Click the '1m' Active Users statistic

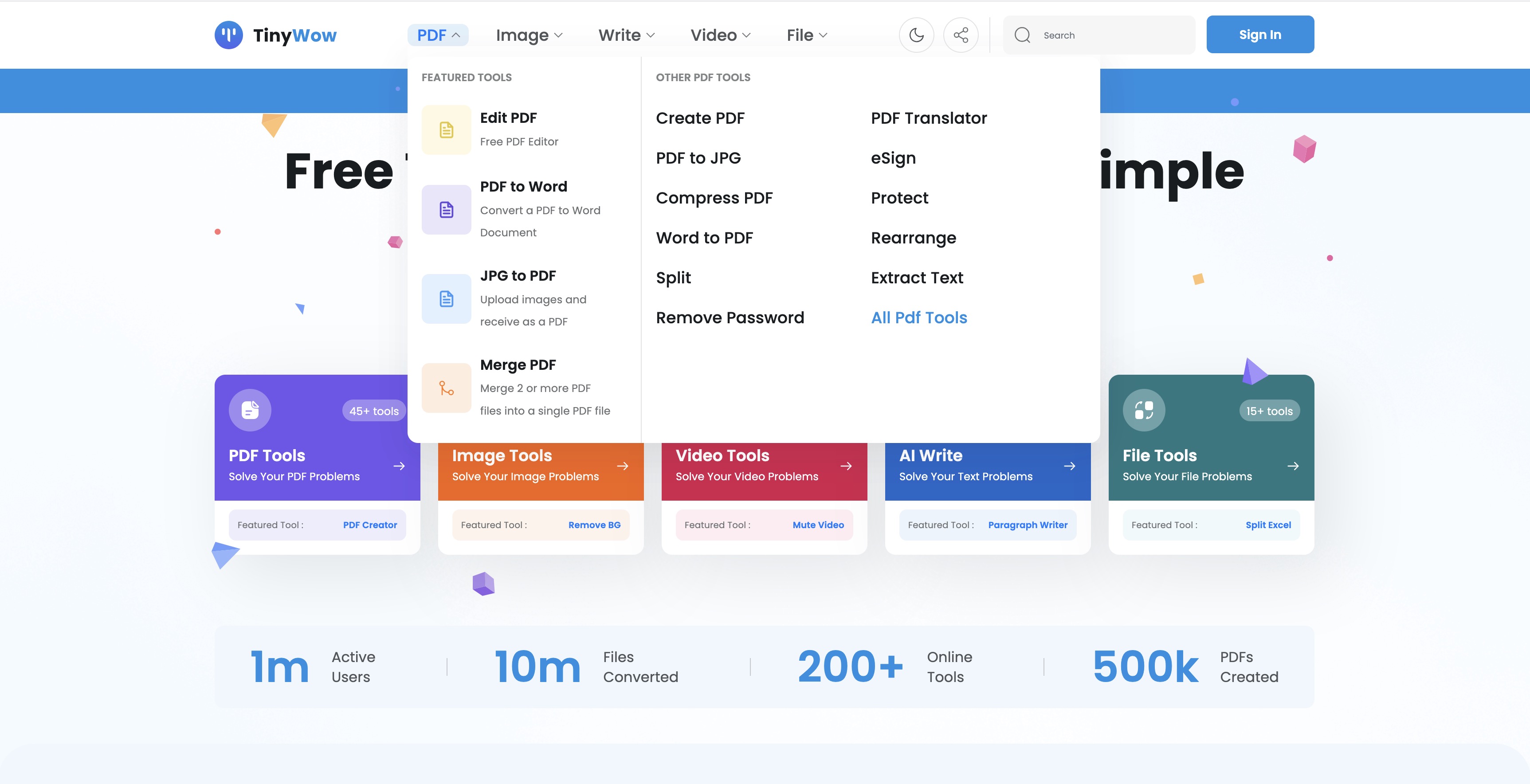[x=279, y=666]
